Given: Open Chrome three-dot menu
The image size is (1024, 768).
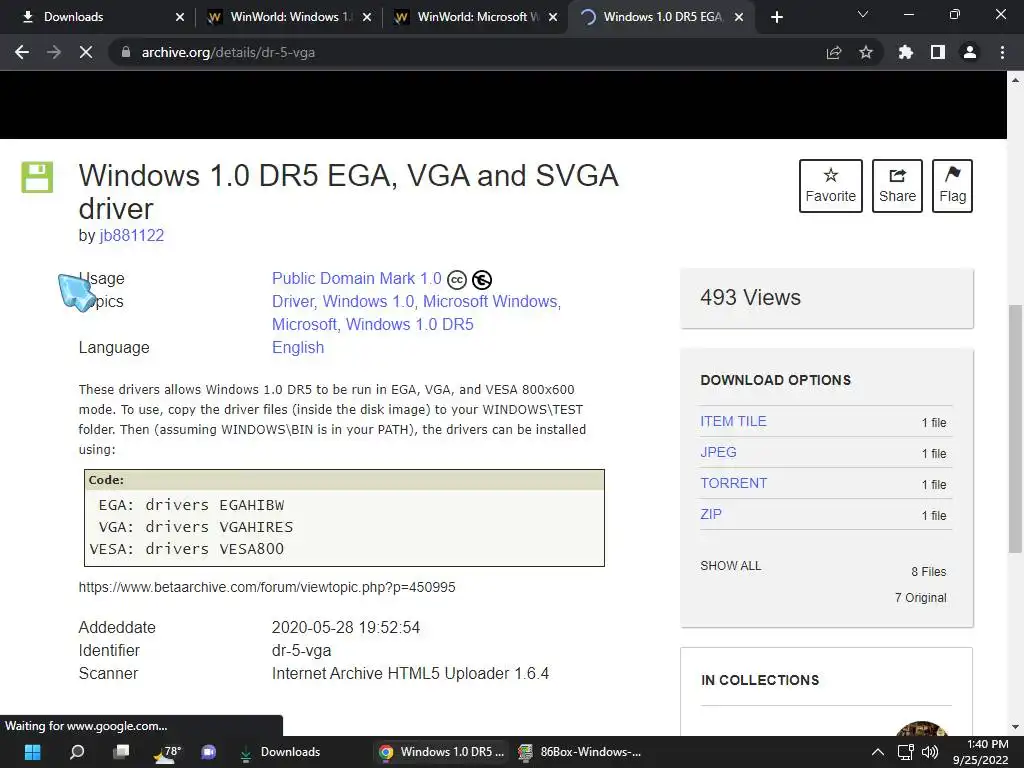Looking at the screenshot, I should click(1002, 52).
